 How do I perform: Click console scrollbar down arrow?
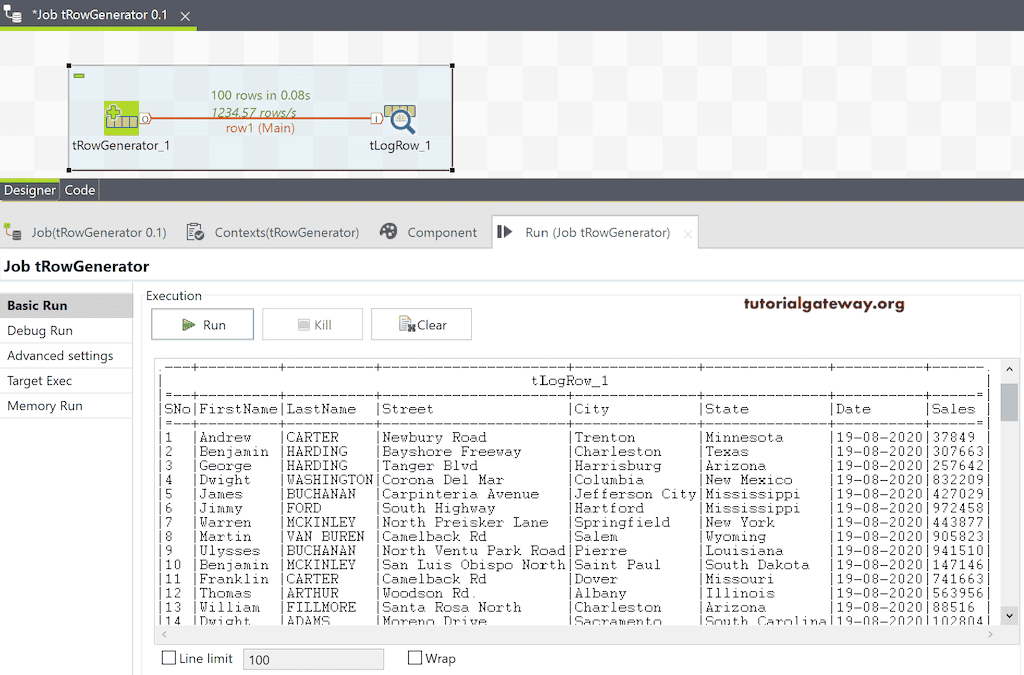1009,616
